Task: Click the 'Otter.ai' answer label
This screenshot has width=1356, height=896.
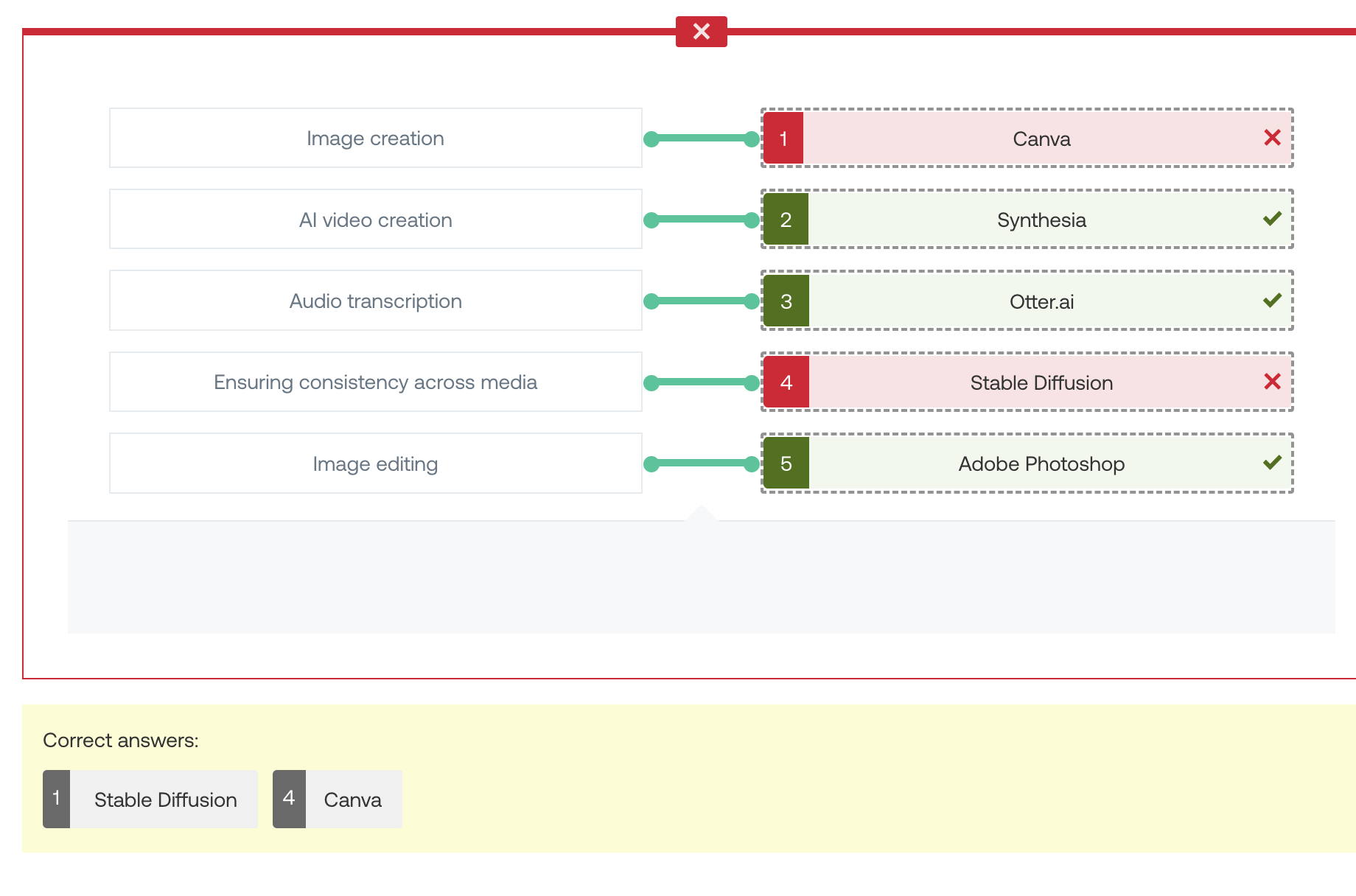Action: coord(1041,301)
